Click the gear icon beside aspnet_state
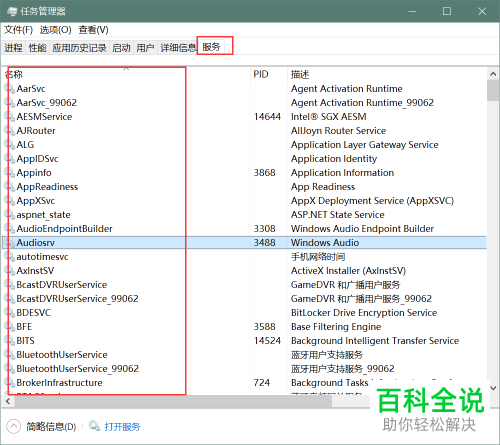 (10, 215)
